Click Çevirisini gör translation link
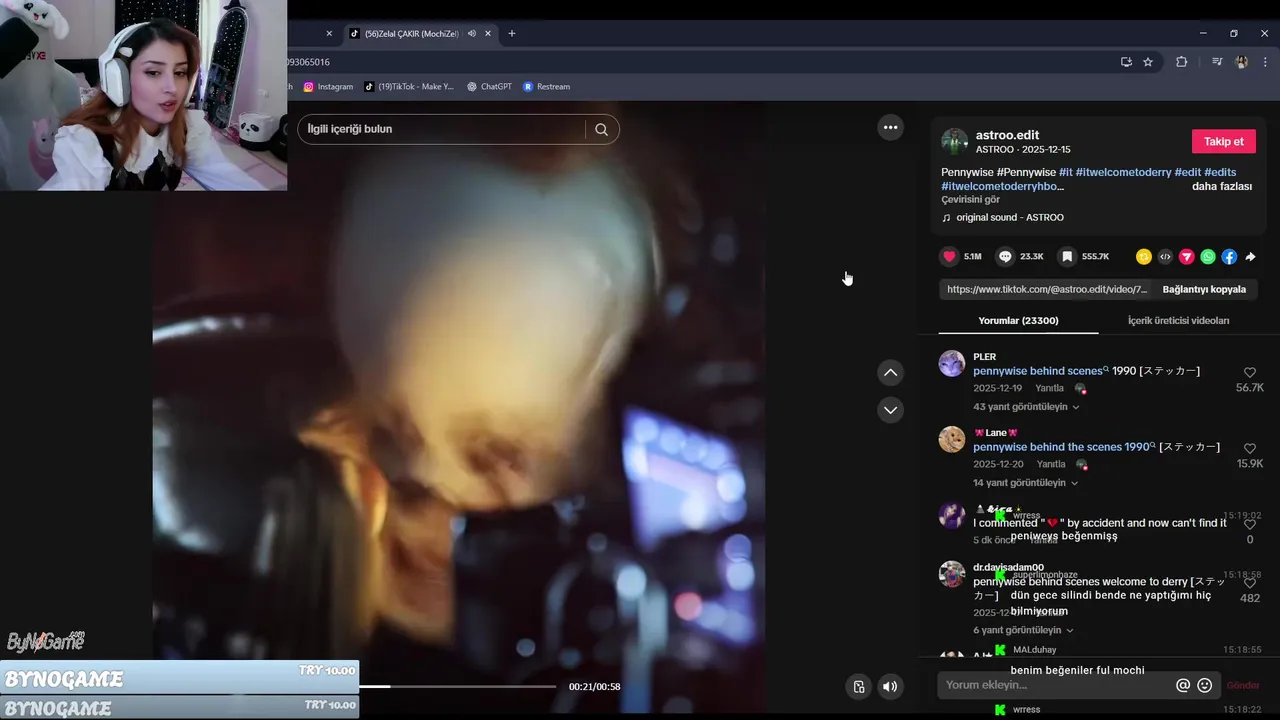The width and height of the screenshot is (1280, 720). point(970,200)
